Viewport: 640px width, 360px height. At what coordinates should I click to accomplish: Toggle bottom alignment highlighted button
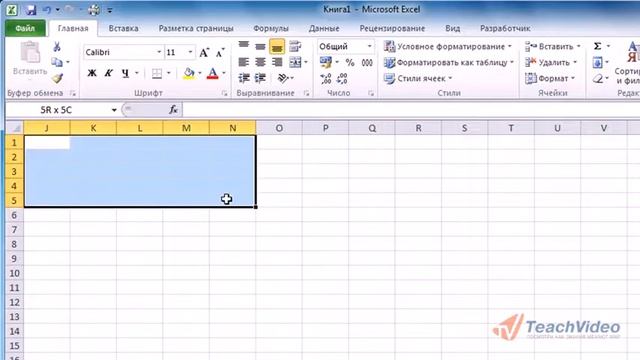coord(277,47)
